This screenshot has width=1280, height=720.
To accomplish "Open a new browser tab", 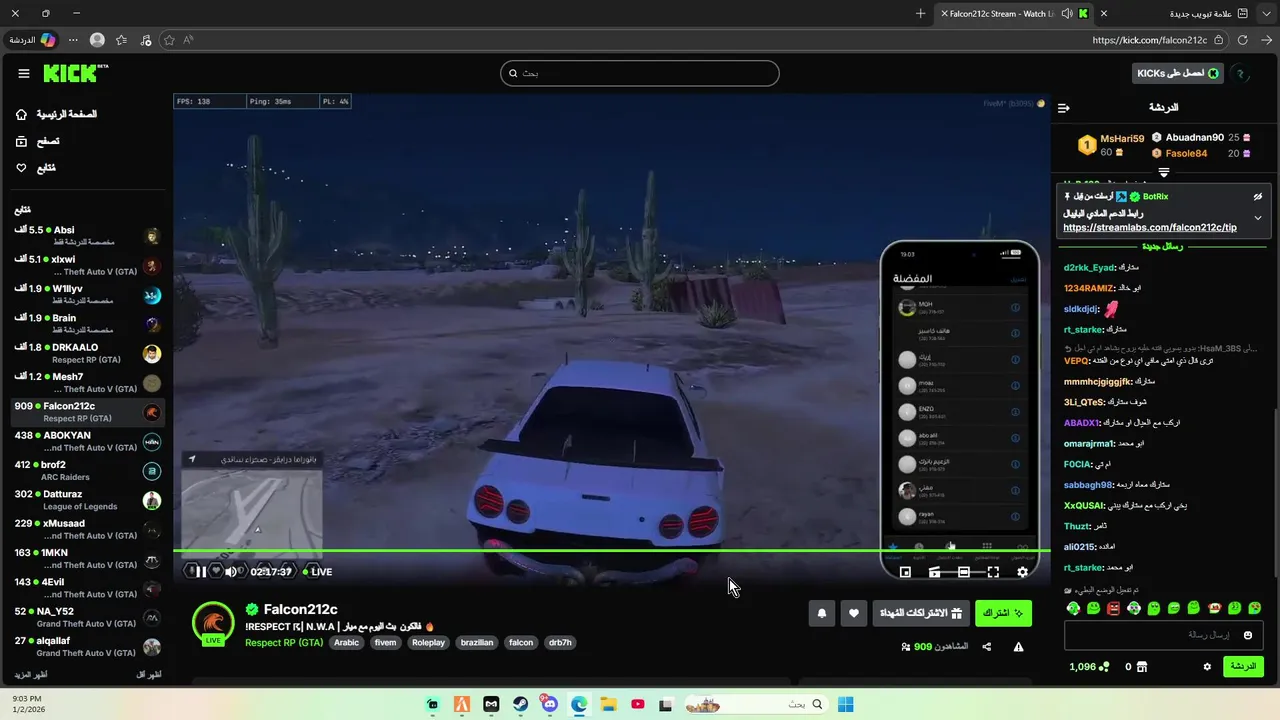I will [x=920, y=13].
